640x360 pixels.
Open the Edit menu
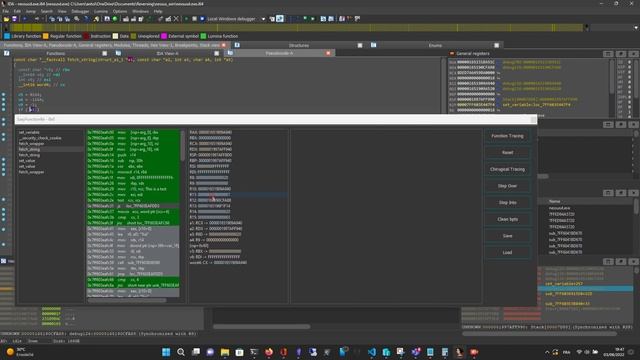pos(17,11)
